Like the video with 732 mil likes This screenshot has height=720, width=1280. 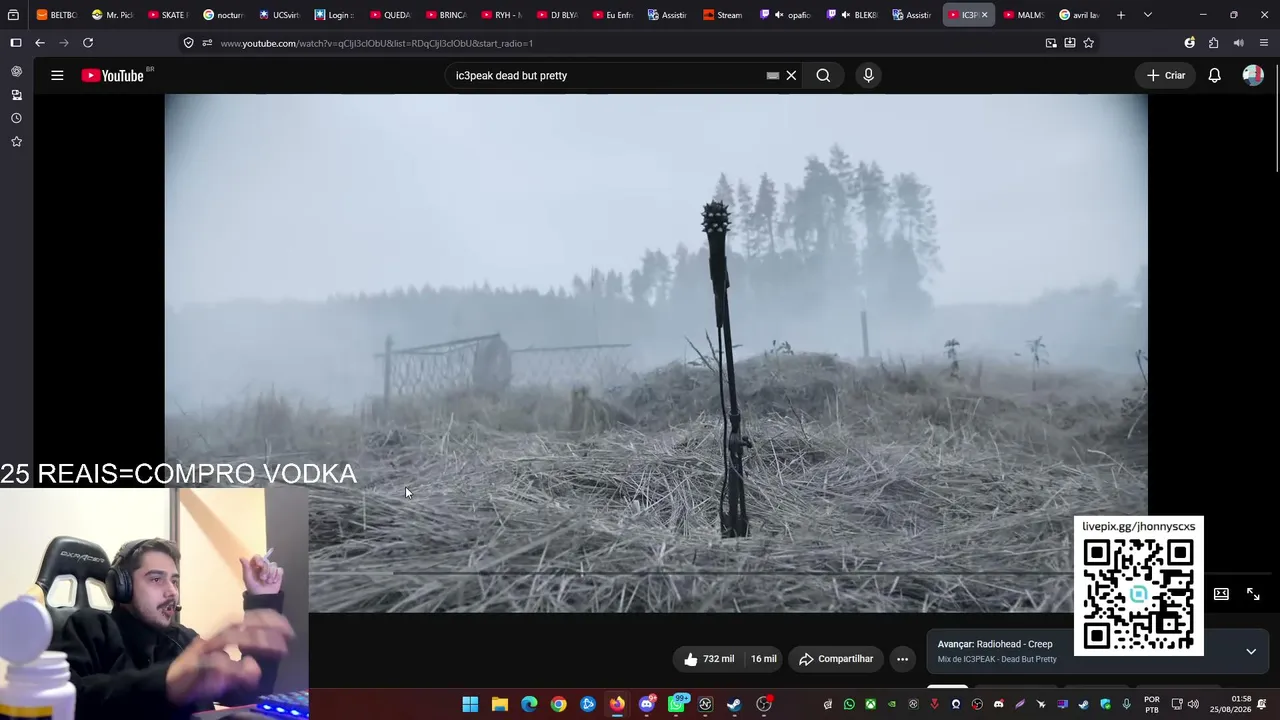[x=708, y=659]
